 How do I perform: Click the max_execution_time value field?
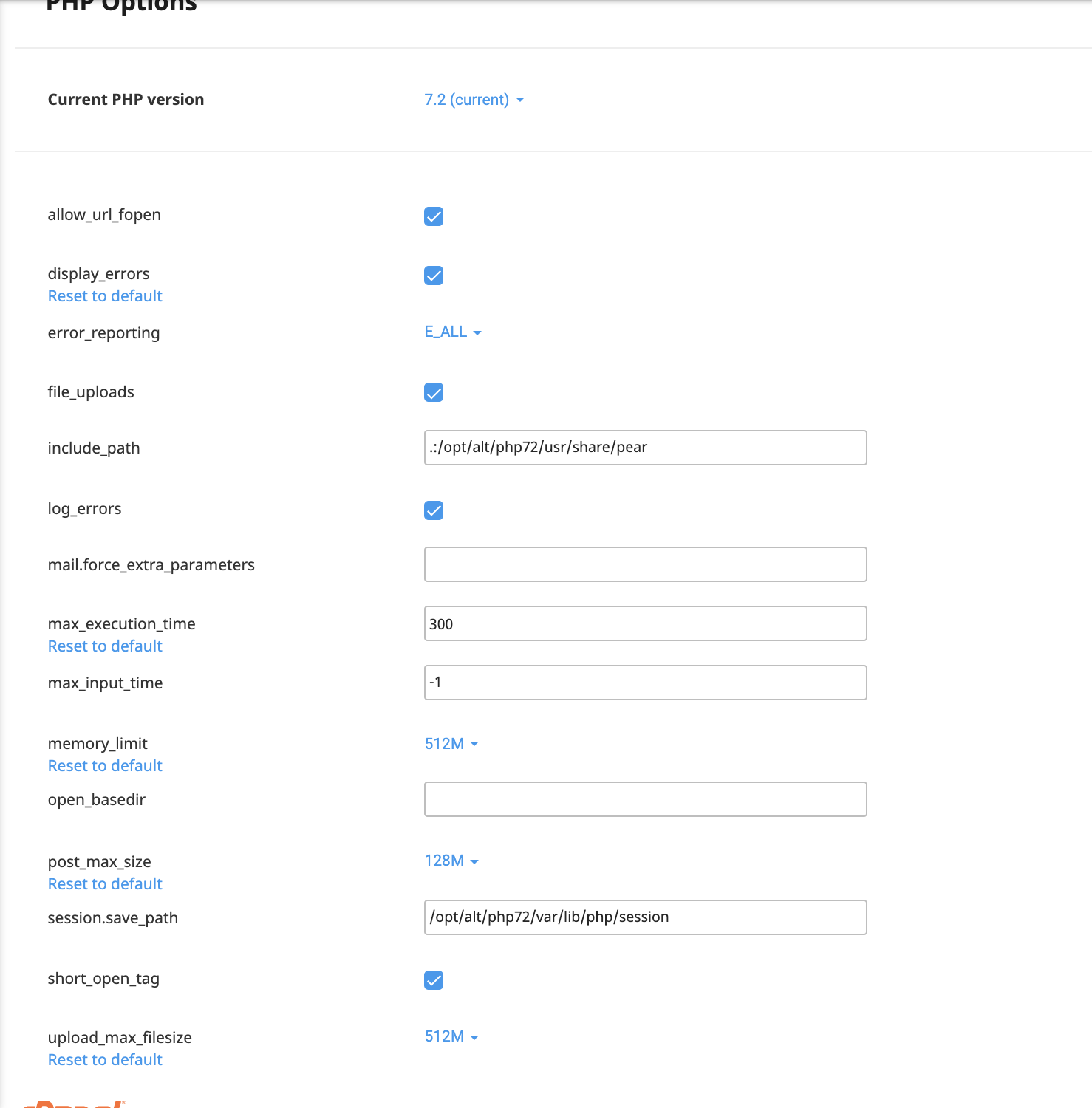coord(645,623)
